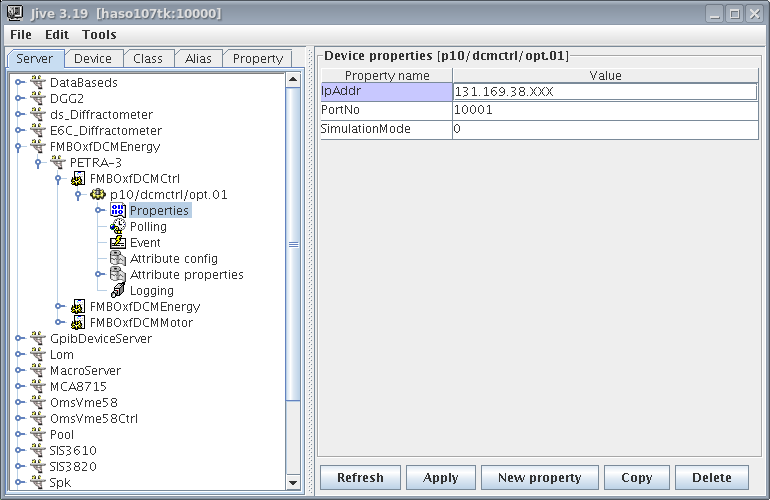770x500 pixels.
Task: Click the E6C_Diffractometer server icon
Action: pos(38,130)
